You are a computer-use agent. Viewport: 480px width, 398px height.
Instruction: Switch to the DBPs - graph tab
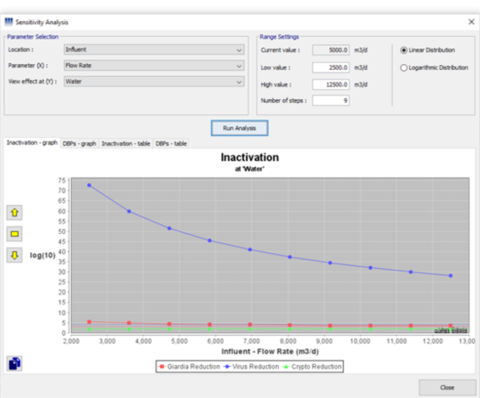click(x=79, y=144)
